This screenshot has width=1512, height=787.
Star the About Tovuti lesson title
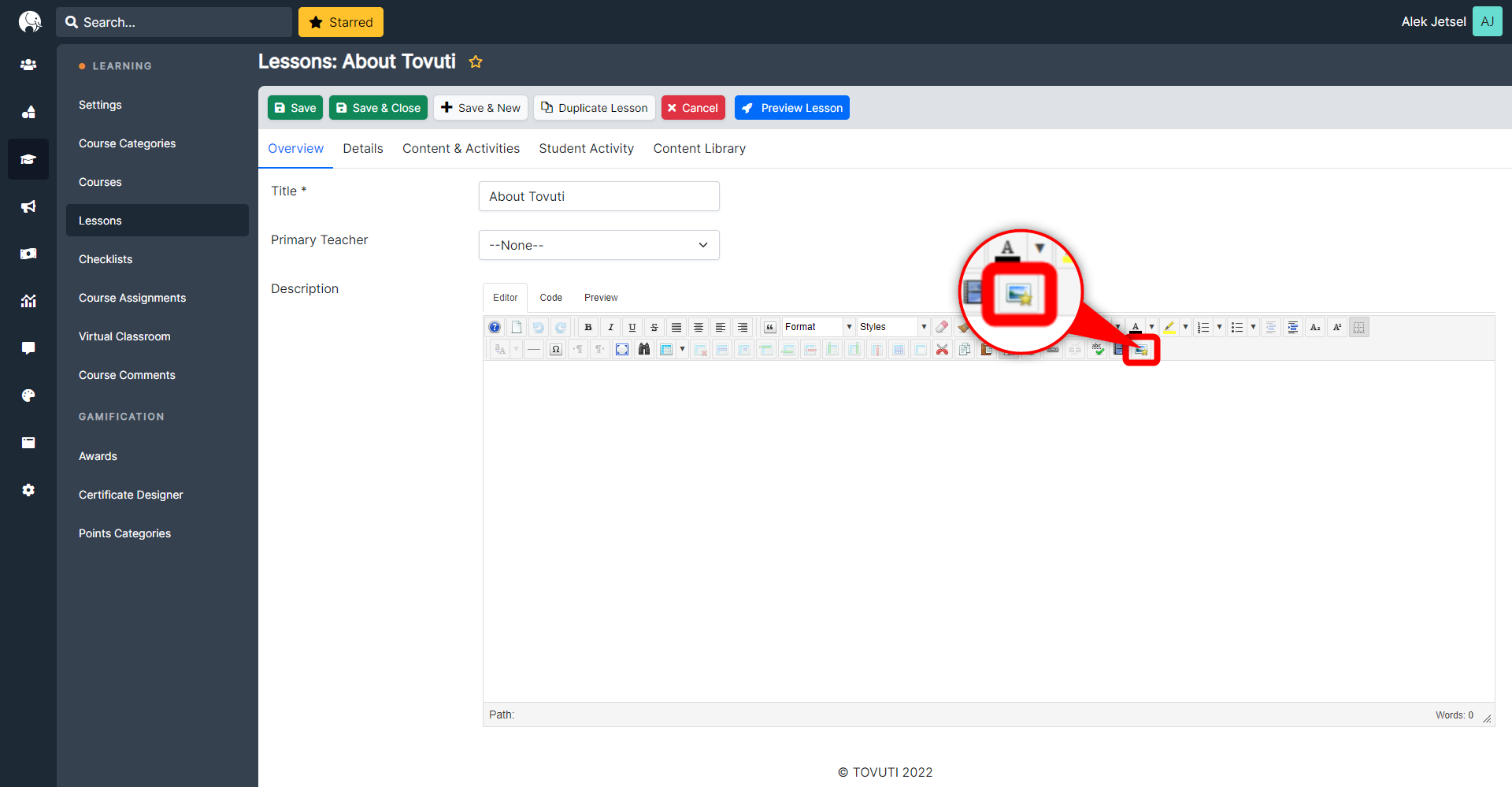(476, 61)
